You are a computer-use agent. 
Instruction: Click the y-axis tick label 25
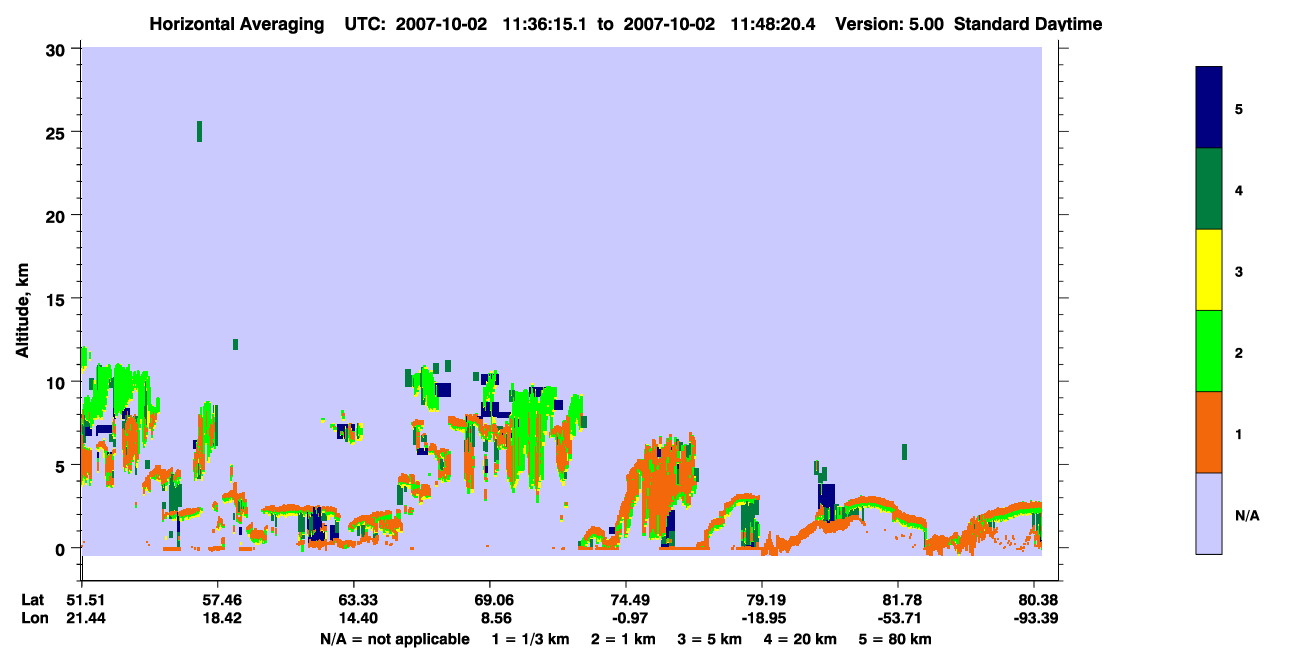pos(58,132)
